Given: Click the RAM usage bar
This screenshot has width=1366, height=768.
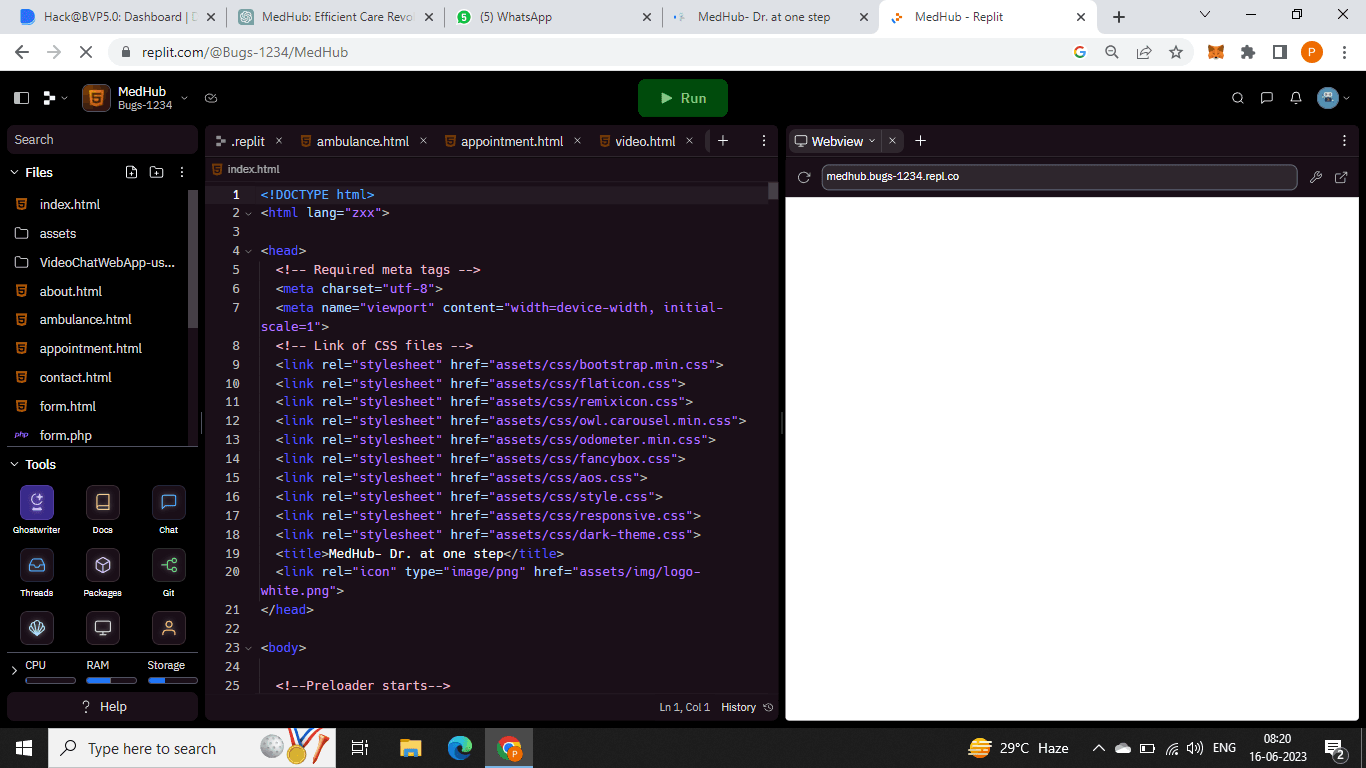Looking at the screenshot, I should (111, 680).
